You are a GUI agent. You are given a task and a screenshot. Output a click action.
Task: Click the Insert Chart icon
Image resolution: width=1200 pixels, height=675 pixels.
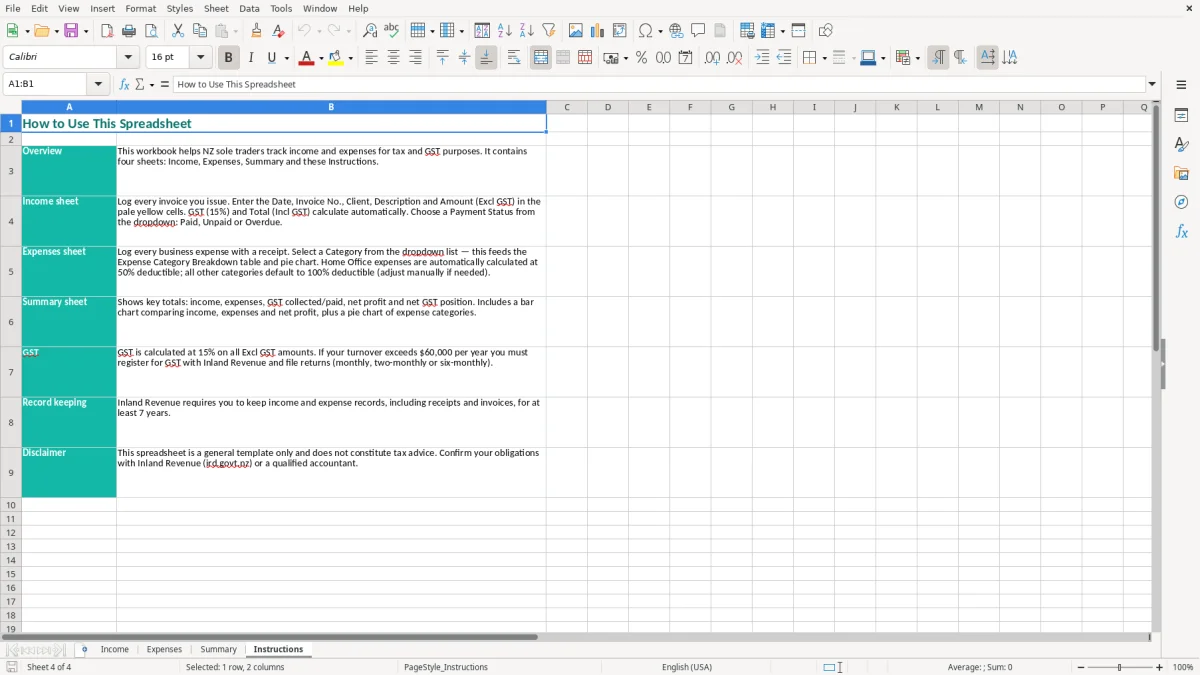coord(598,31)
